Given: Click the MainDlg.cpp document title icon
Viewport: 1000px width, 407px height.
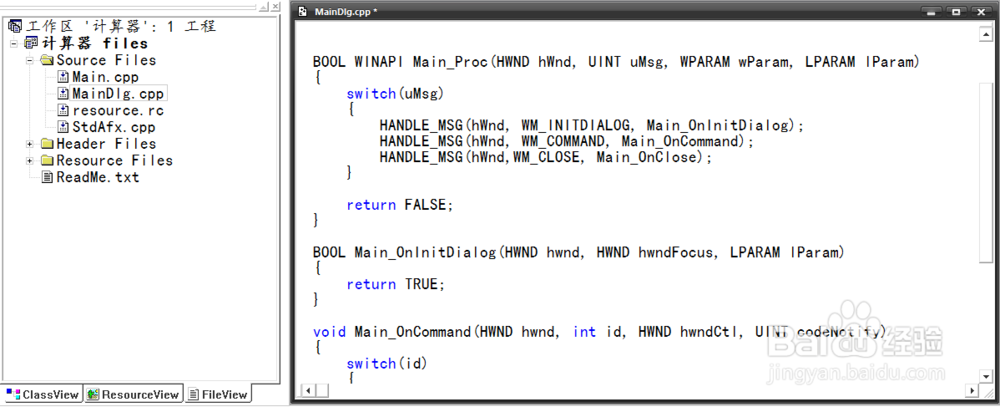Looking at the screenshot, I should point(304,11).
